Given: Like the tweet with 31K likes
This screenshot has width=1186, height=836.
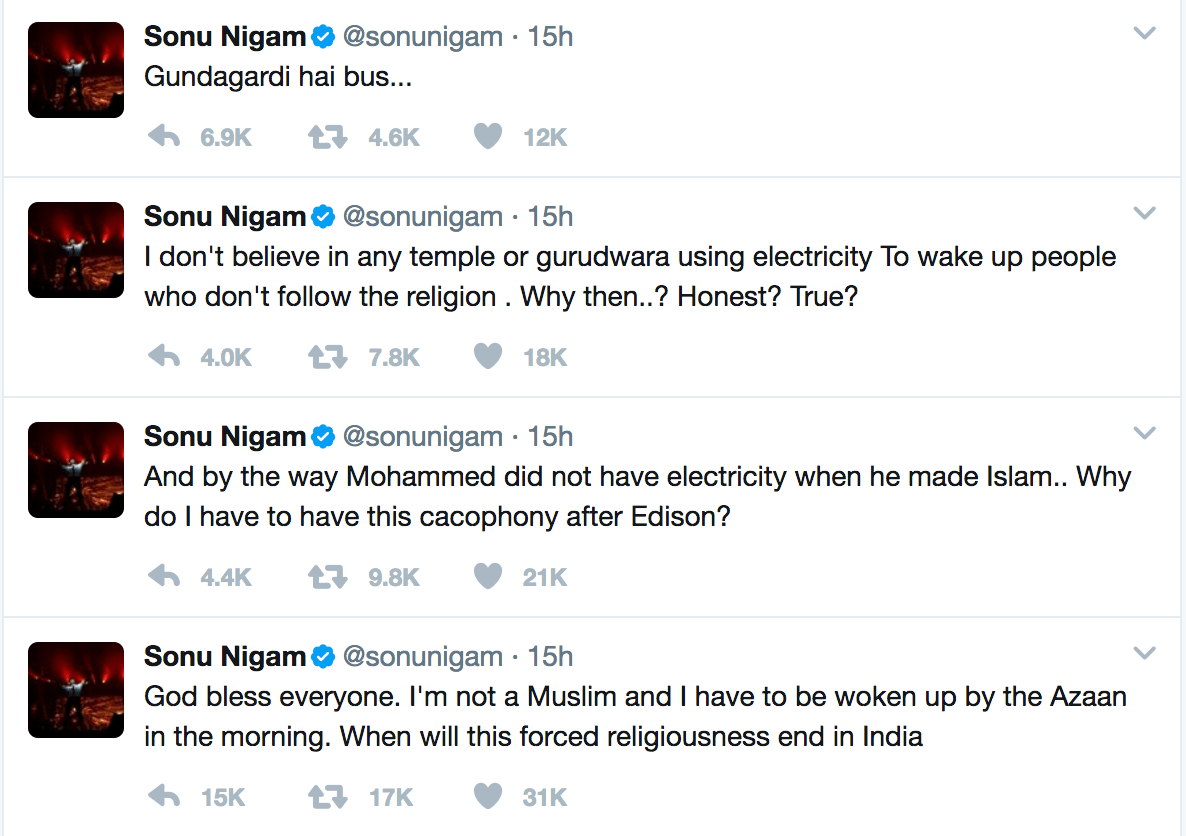Looking at the screenshot, I should coord(488,797).
